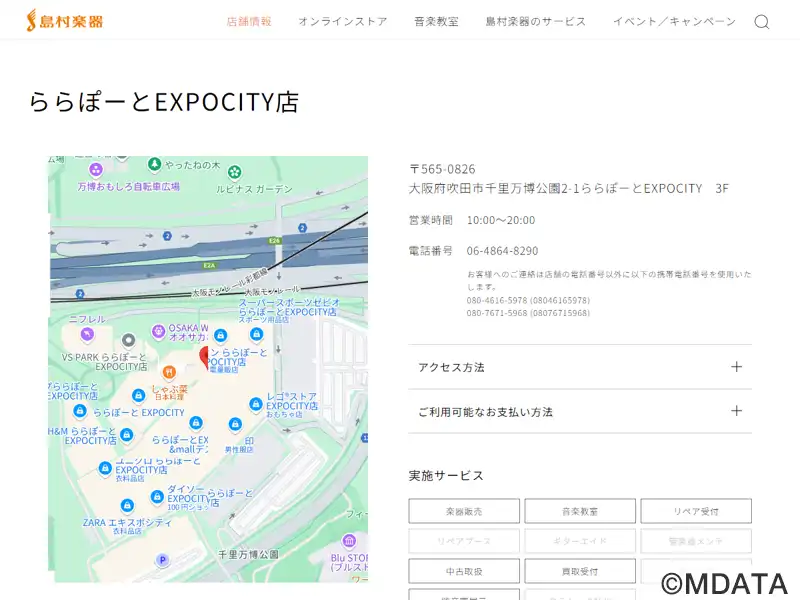Click the 千里万博公園 map label
Screen dimensions: 800x600
pyautogui.click(x=248, y=554)
